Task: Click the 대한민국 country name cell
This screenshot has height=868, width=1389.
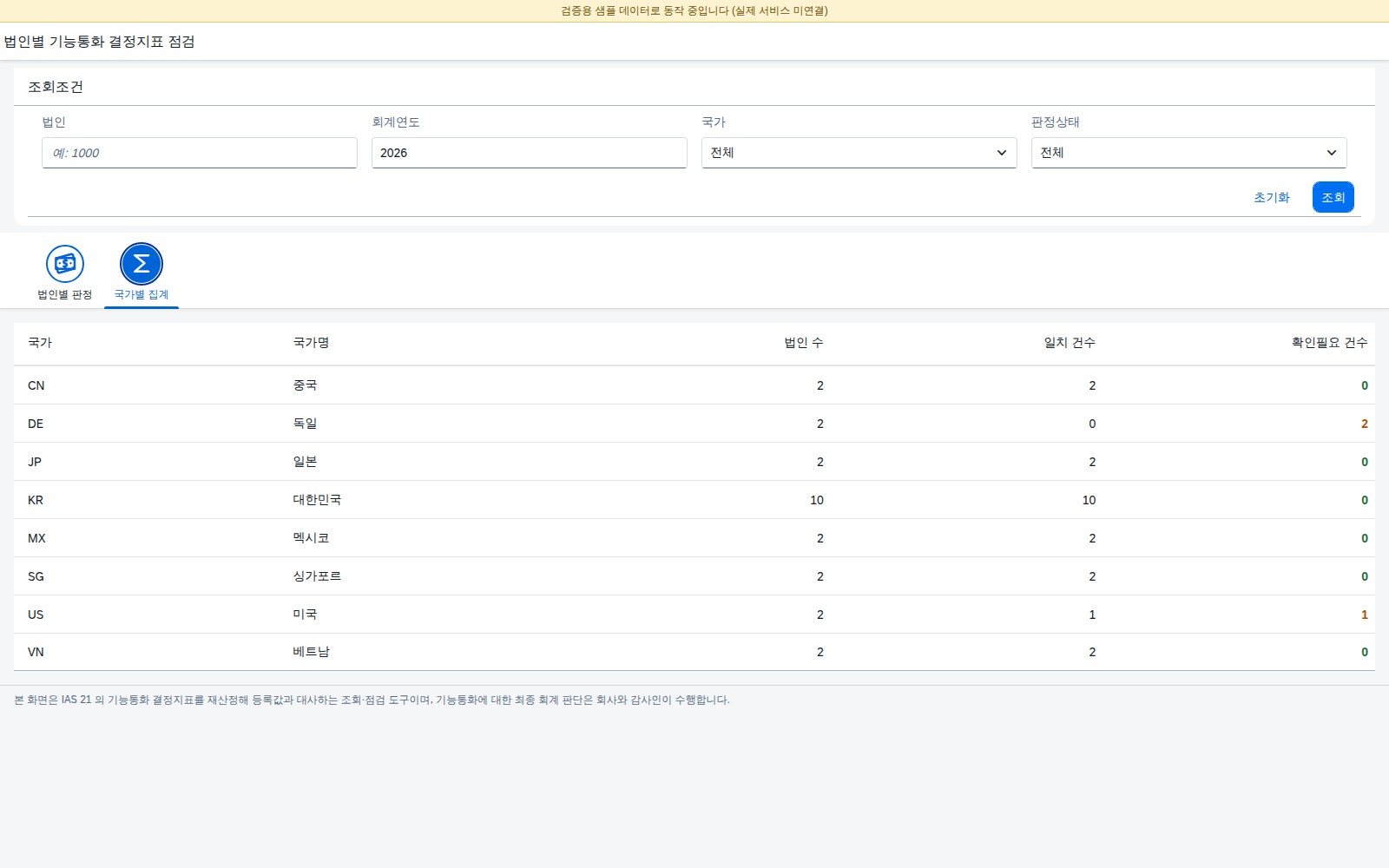Action: point(317,500)
